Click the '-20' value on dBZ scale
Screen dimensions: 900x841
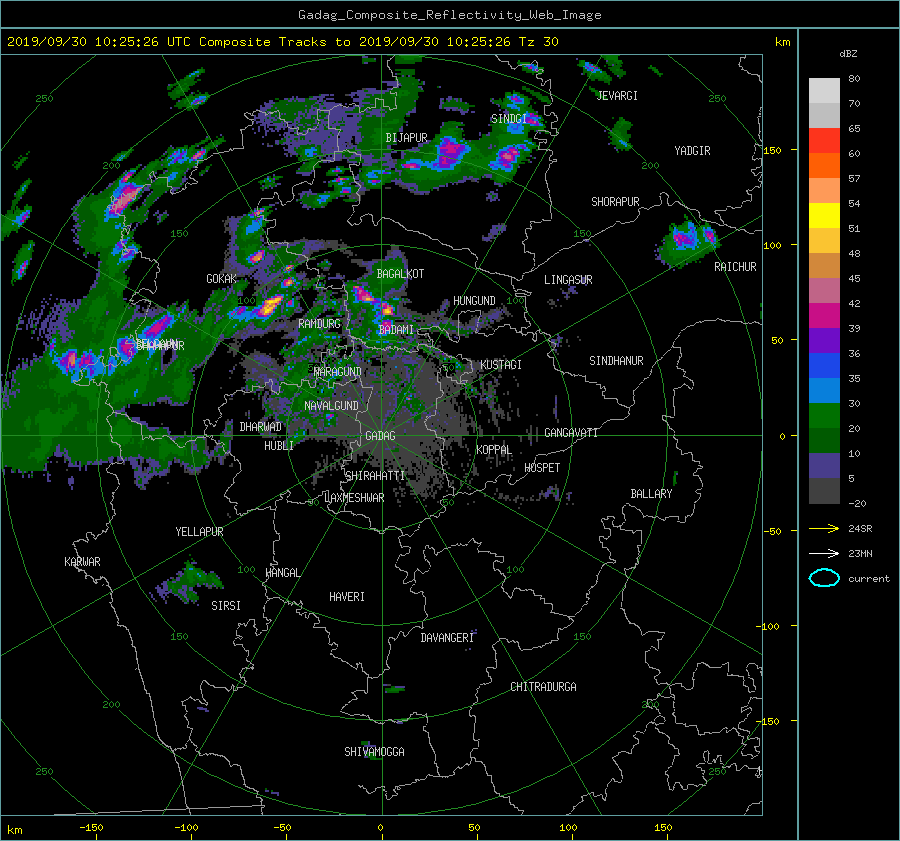pyautogui.click(x=857, y=503)
